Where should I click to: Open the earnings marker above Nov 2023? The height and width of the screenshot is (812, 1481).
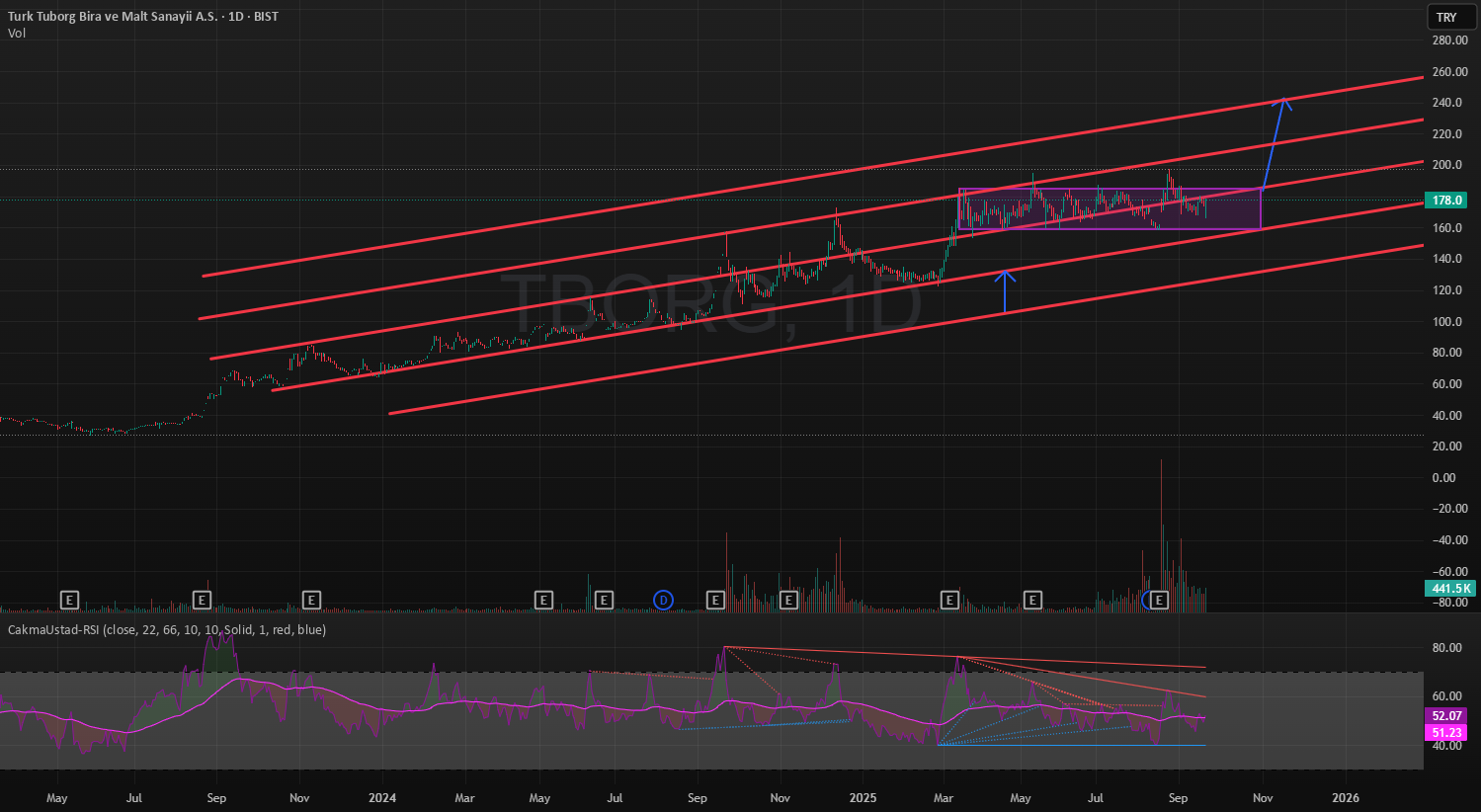pos(311,600)
